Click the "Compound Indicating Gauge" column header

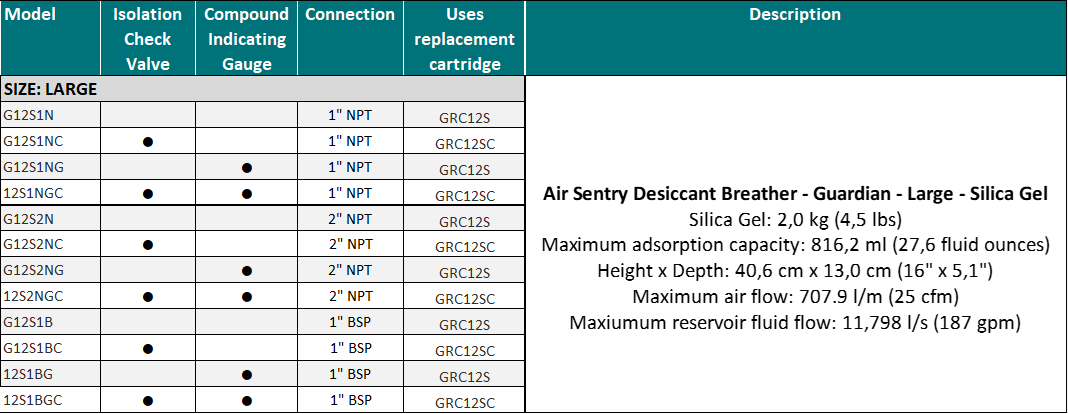coord(246,39)
